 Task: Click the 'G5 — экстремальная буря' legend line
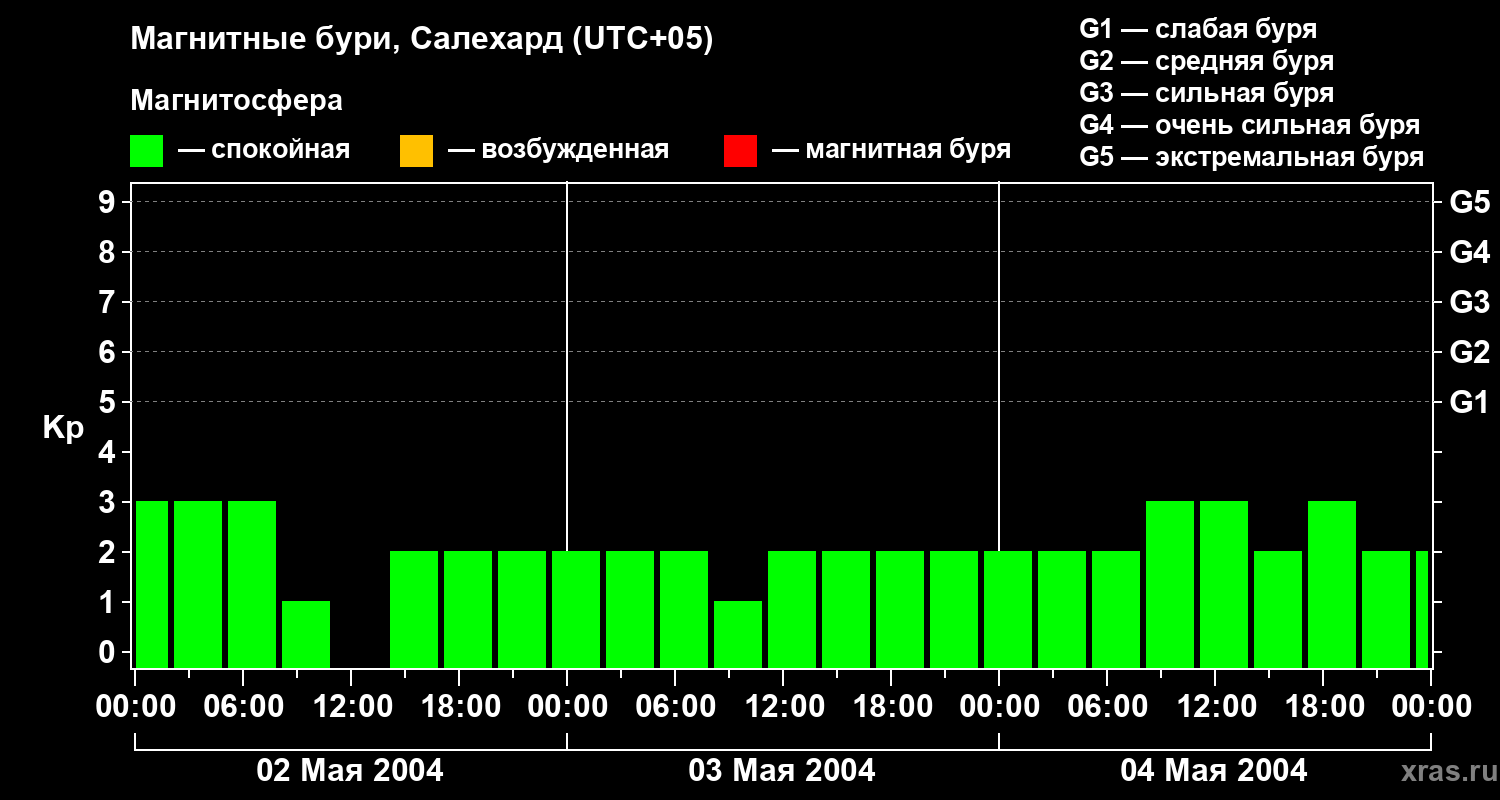(1252, 157)
